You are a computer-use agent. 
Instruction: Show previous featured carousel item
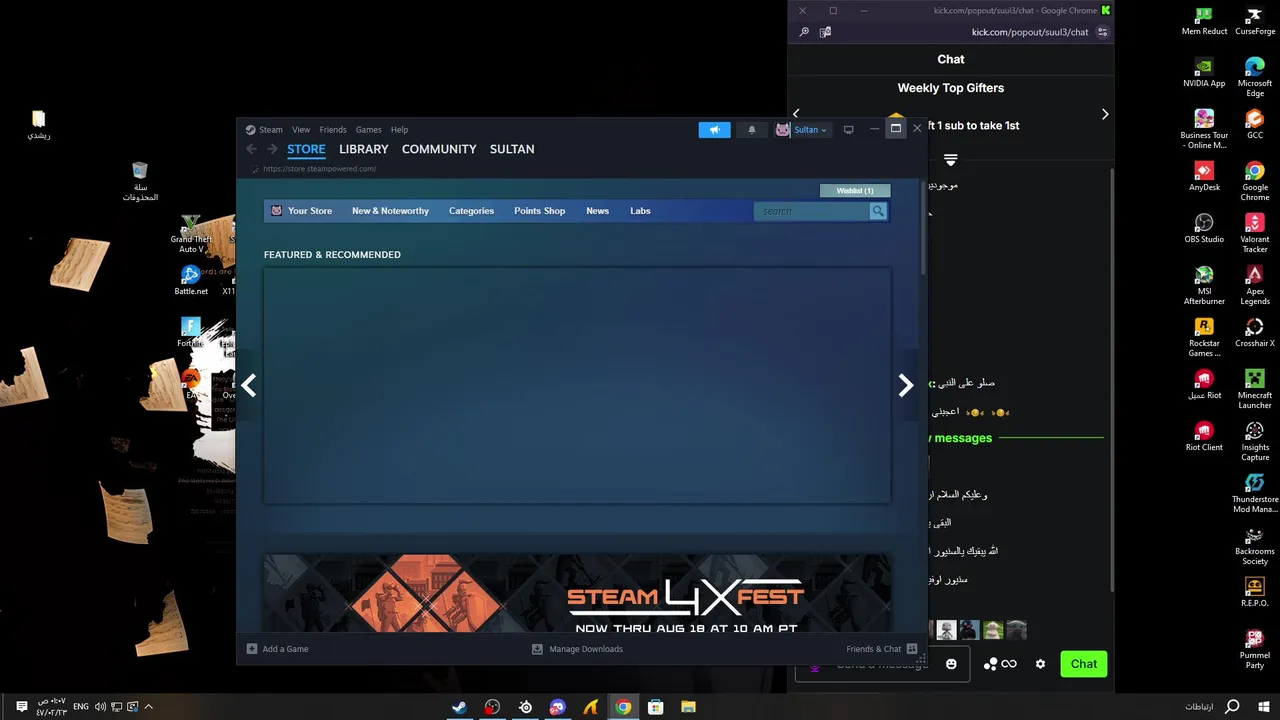coord(249,385)
